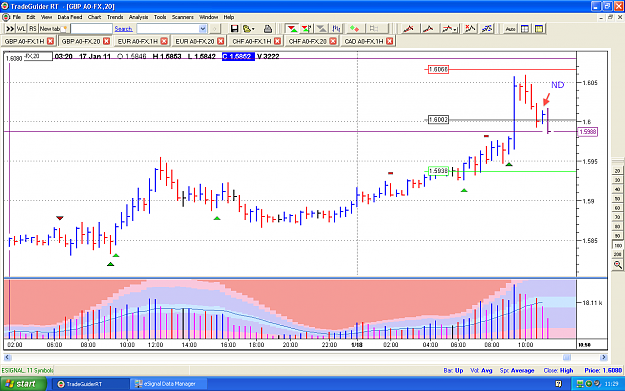Switch to the EUR A0-FX,20 tab

coord(195,41)
